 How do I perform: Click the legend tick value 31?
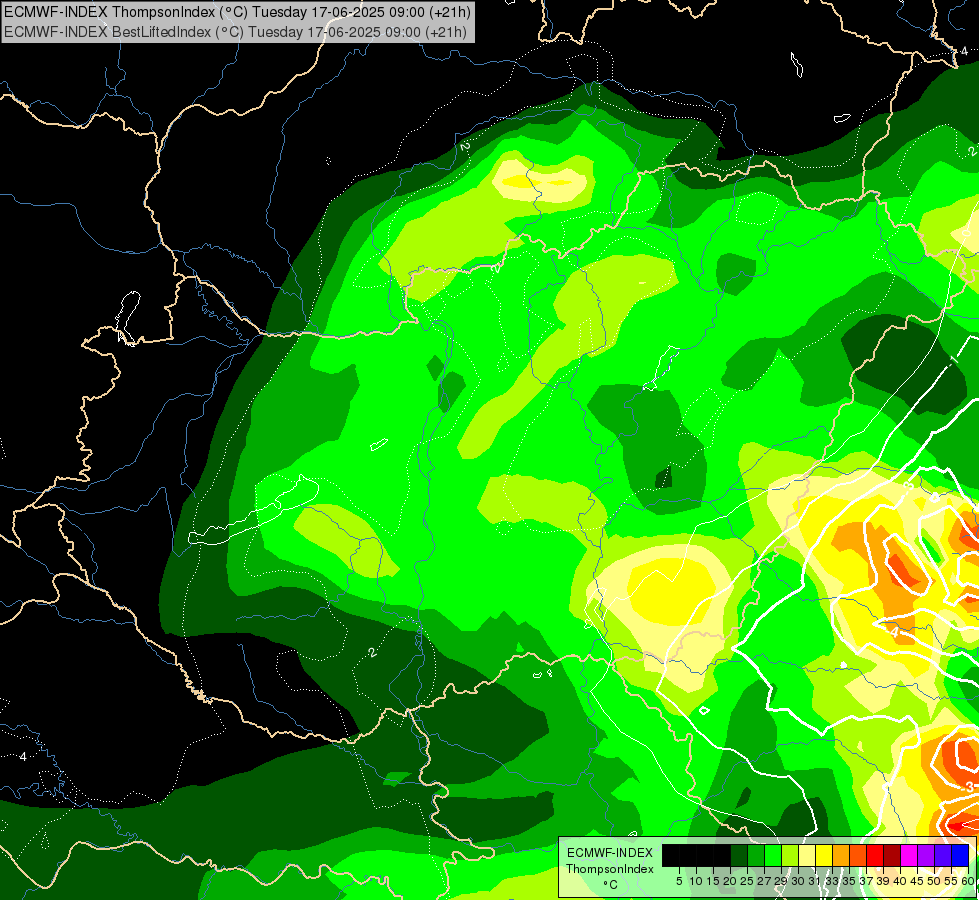click(x=815, y=881)
